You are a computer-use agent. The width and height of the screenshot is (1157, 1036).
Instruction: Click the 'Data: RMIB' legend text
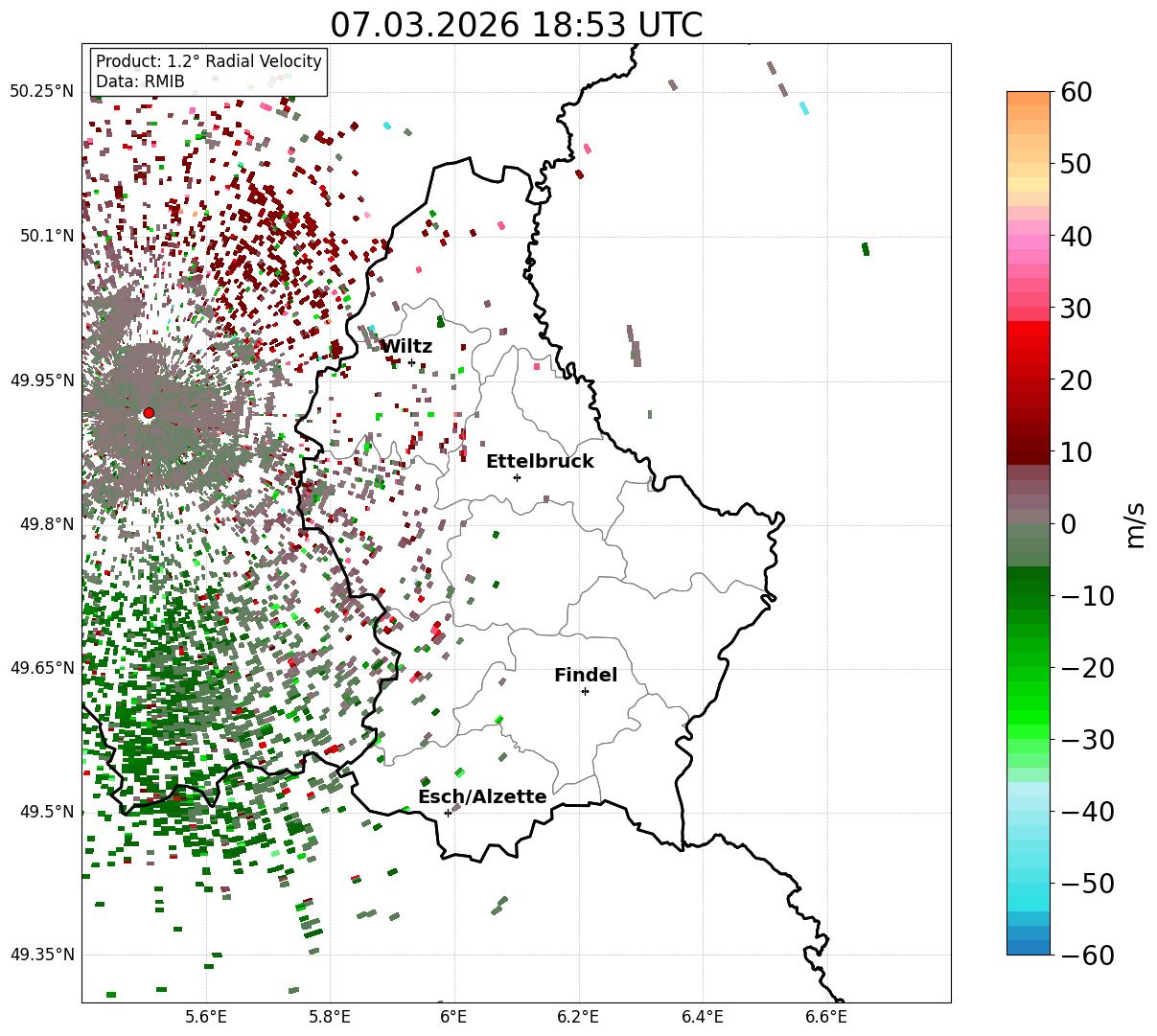pyautogui.click(x=140, y=82)
